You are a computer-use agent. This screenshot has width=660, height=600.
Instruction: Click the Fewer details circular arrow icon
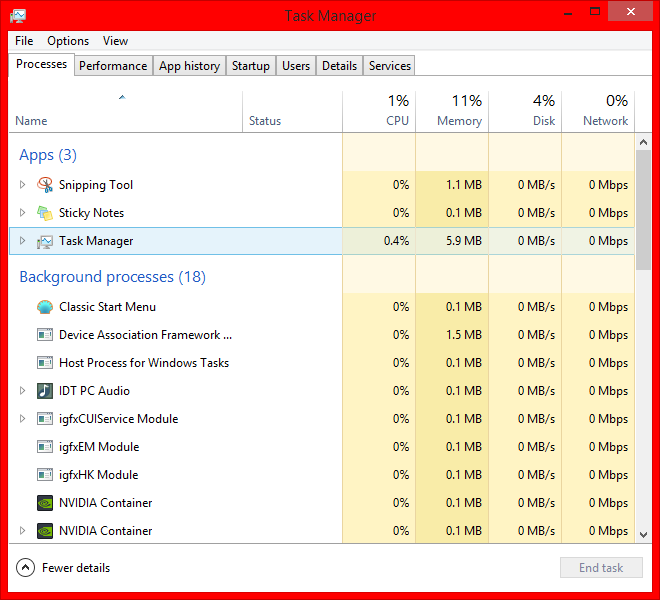click(x=25, y=568)
